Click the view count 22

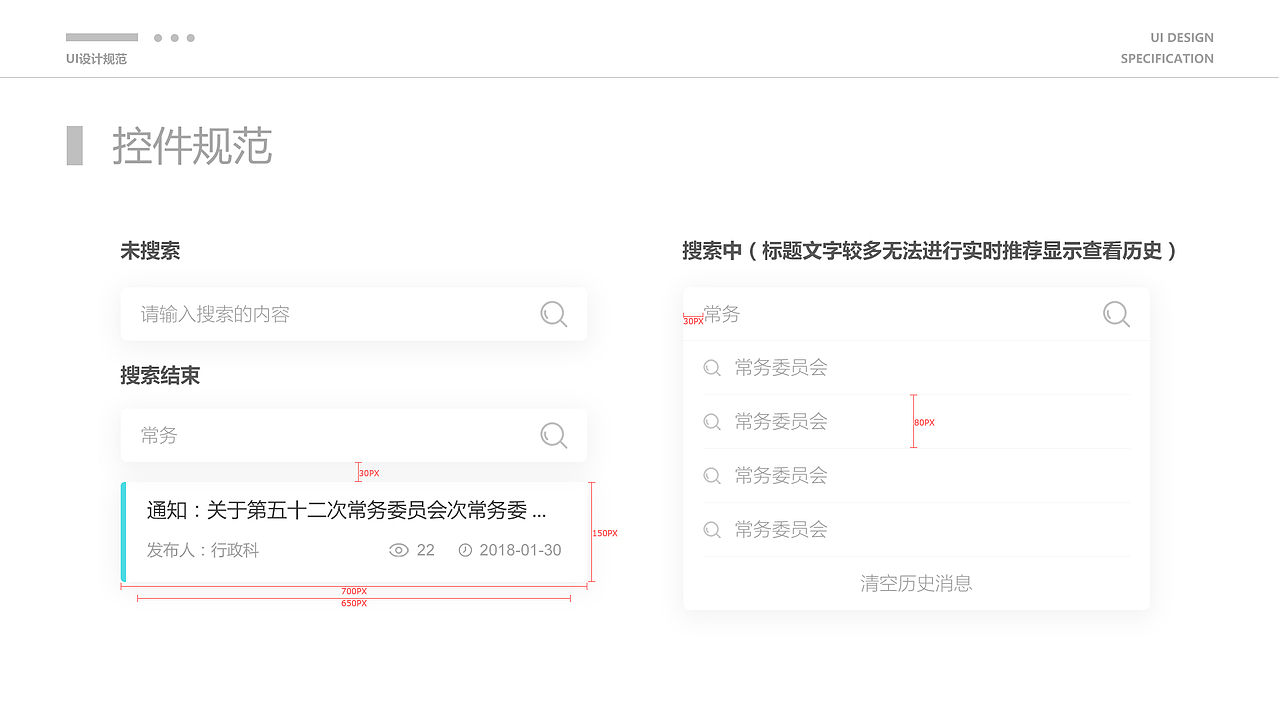[426, 550]
